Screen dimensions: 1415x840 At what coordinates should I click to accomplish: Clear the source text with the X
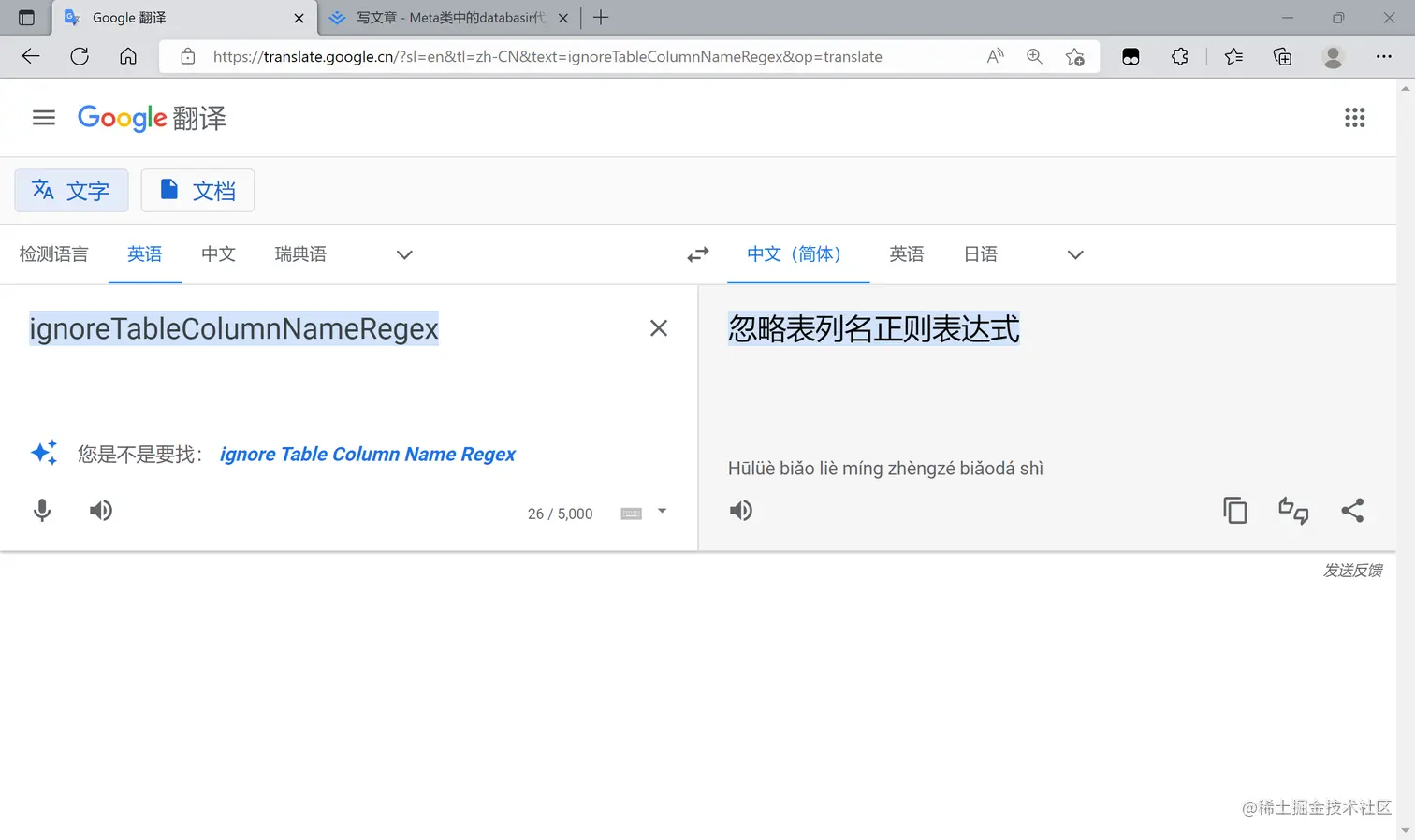[x=659, y=328]
